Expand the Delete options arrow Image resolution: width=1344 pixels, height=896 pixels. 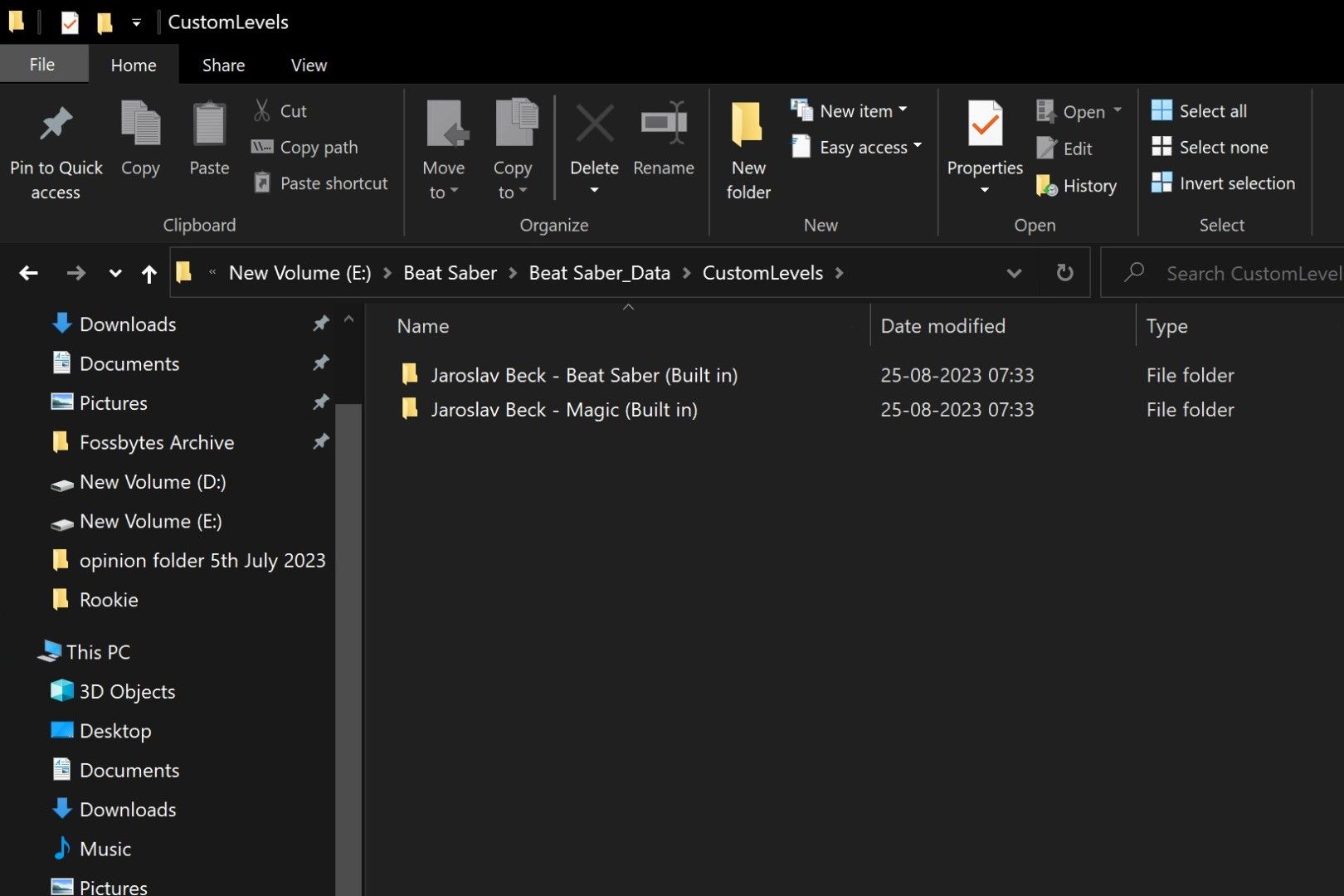pos(594,190)
